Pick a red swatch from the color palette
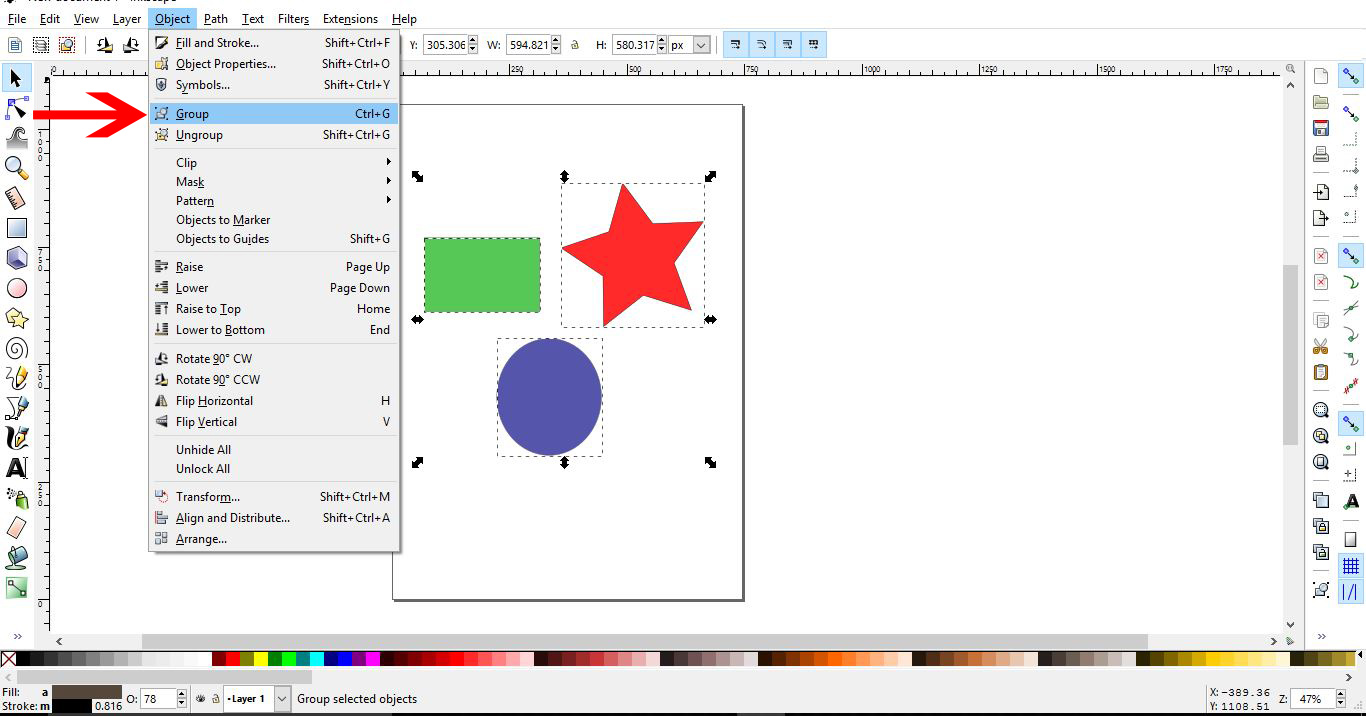Screen dimensions: 1366x716 [235, 660]
